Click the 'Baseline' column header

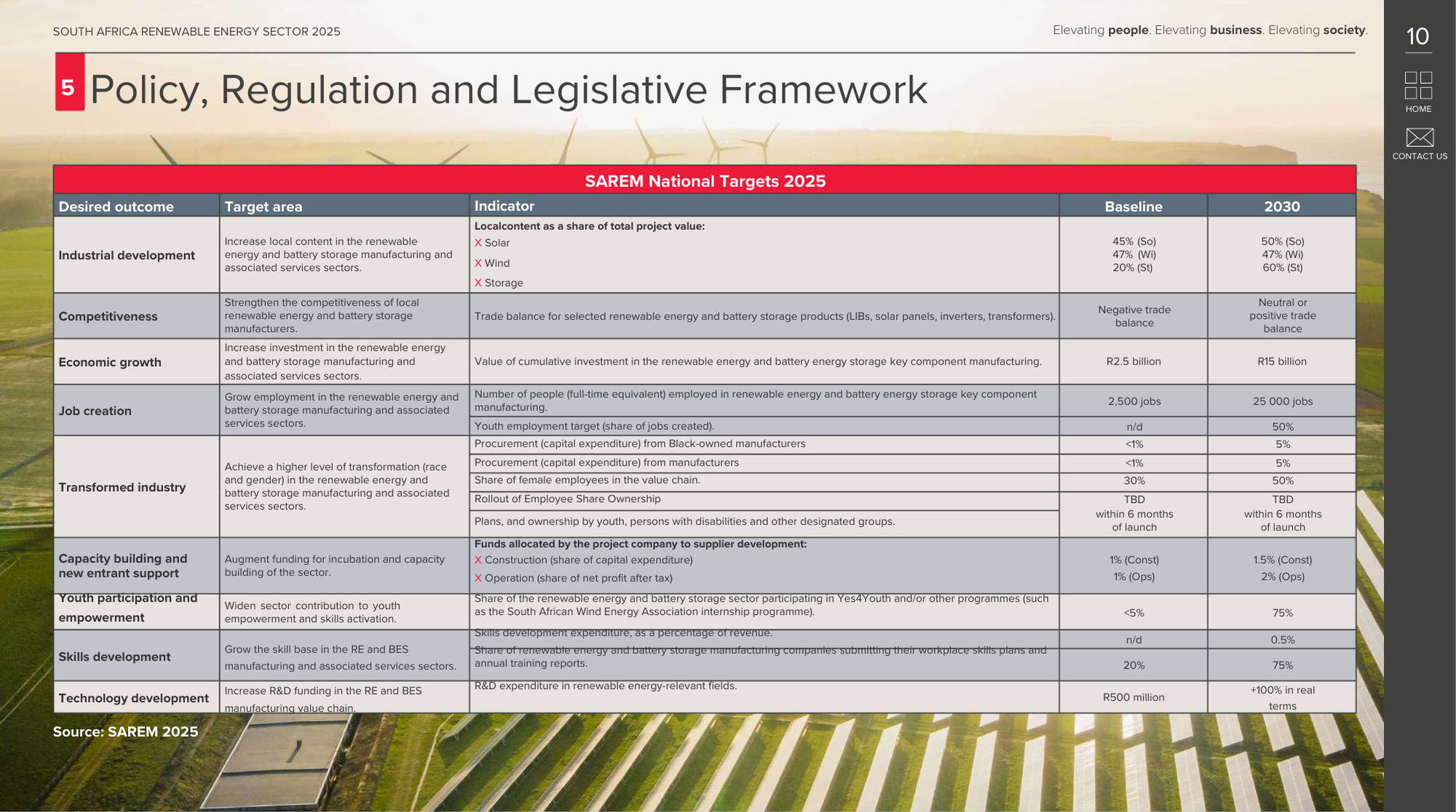click(x=1133, y=207)
